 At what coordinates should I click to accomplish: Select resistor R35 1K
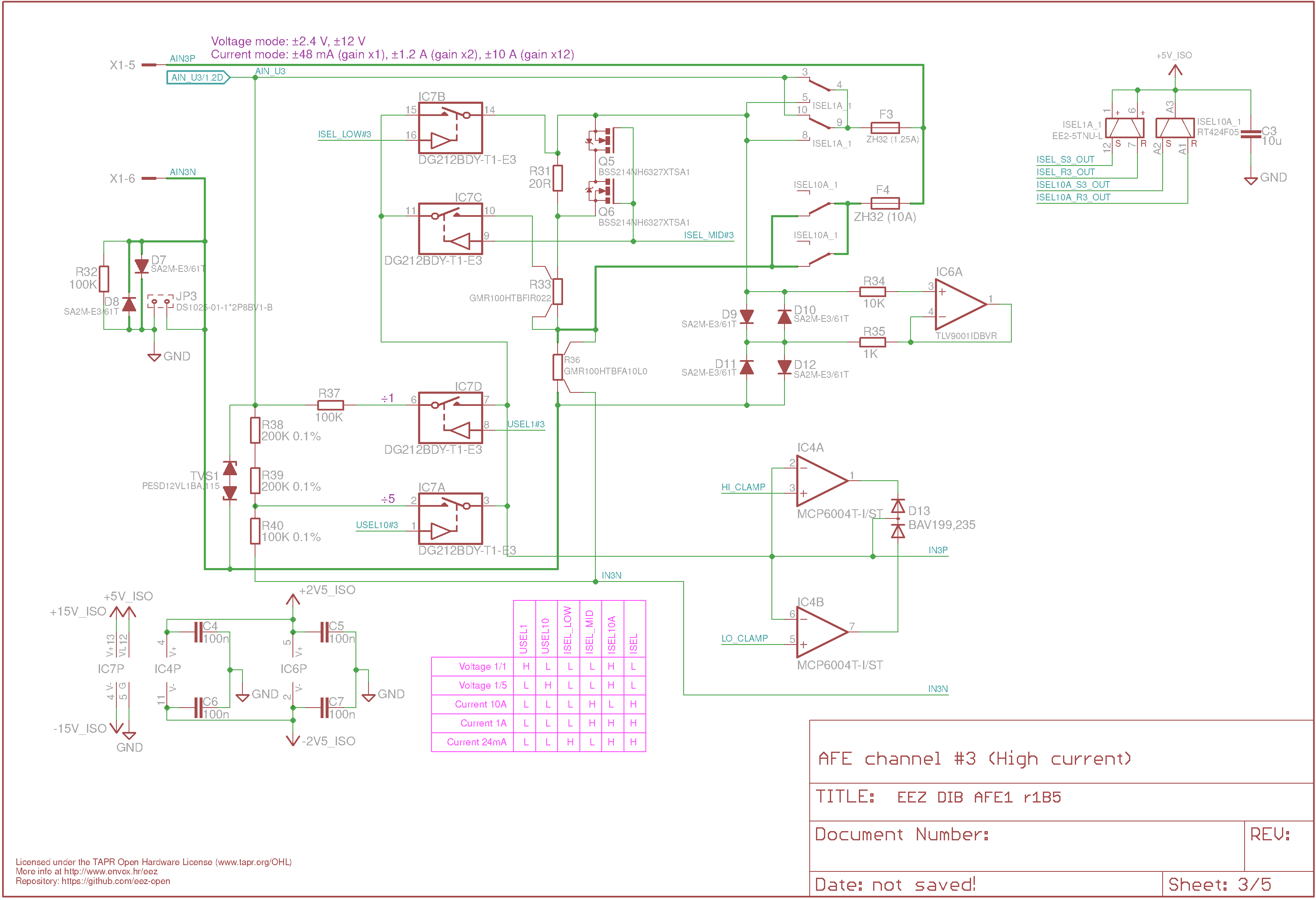tap(873, 342)
